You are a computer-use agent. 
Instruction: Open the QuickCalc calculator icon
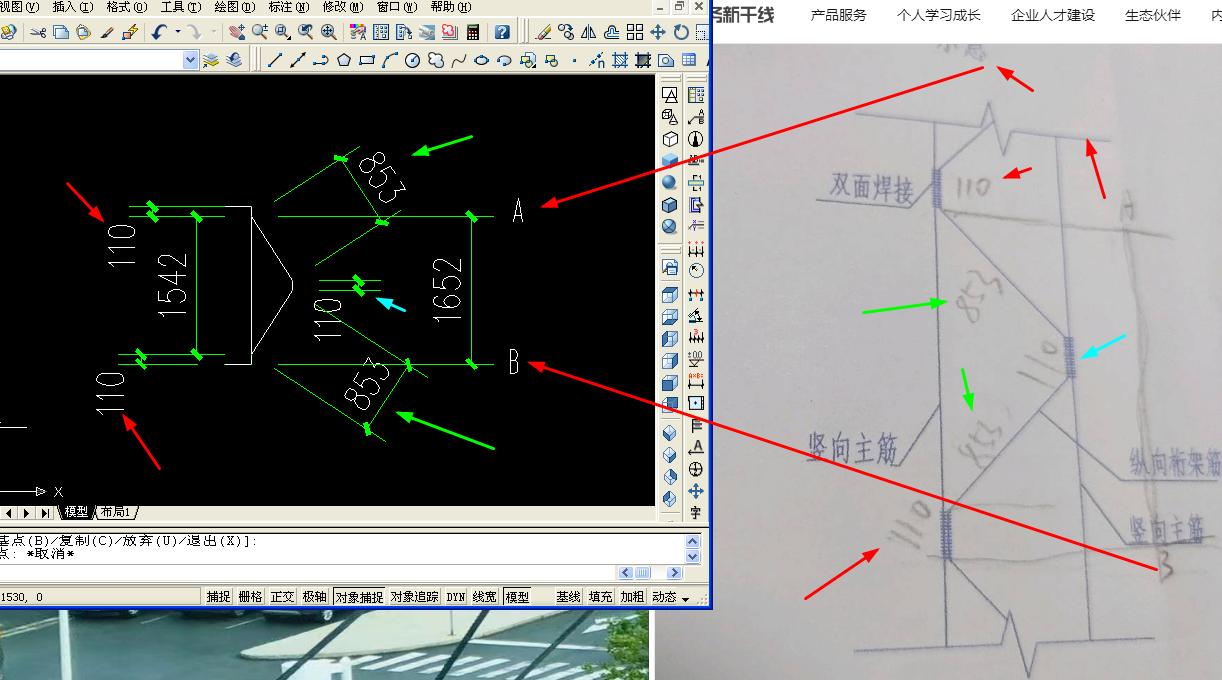[473, 32]
